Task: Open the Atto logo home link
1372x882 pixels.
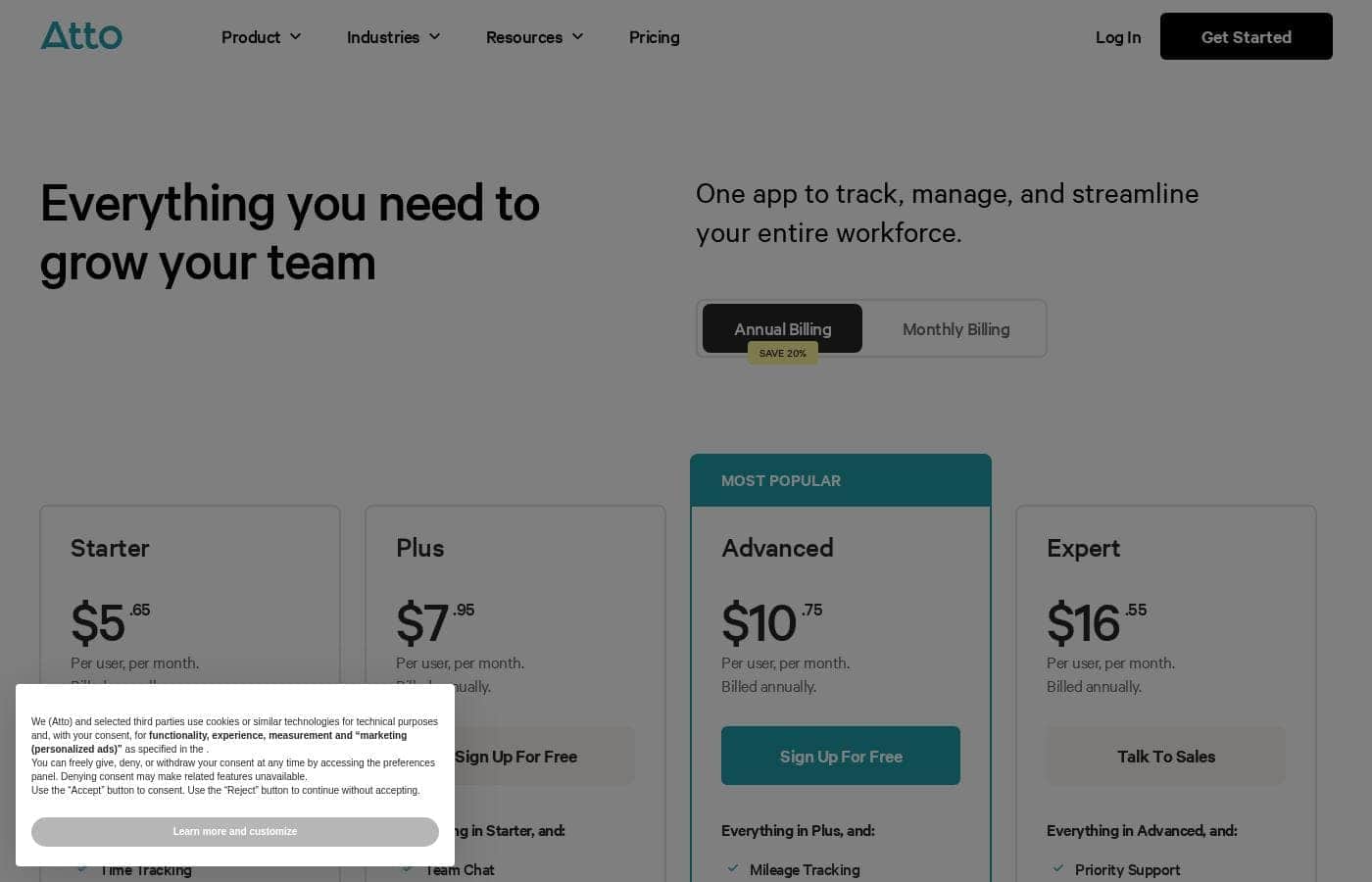Action: 81,36
